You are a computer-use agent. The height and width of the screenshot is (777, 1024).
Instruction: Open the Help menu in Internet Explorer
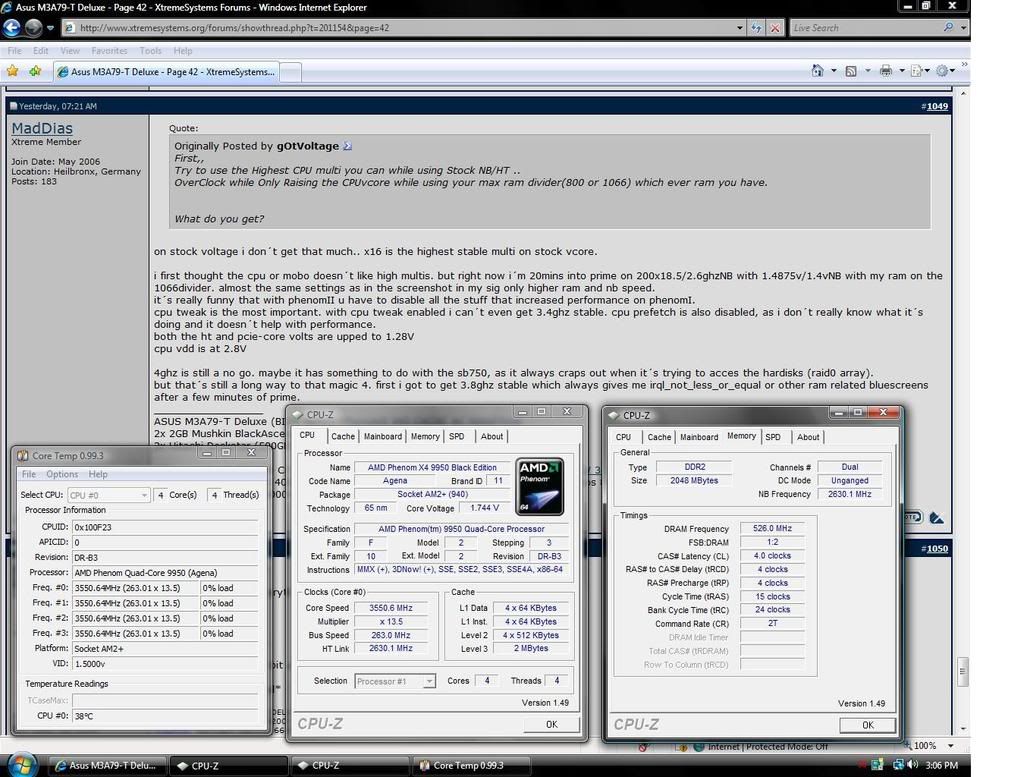coord(183,51)
